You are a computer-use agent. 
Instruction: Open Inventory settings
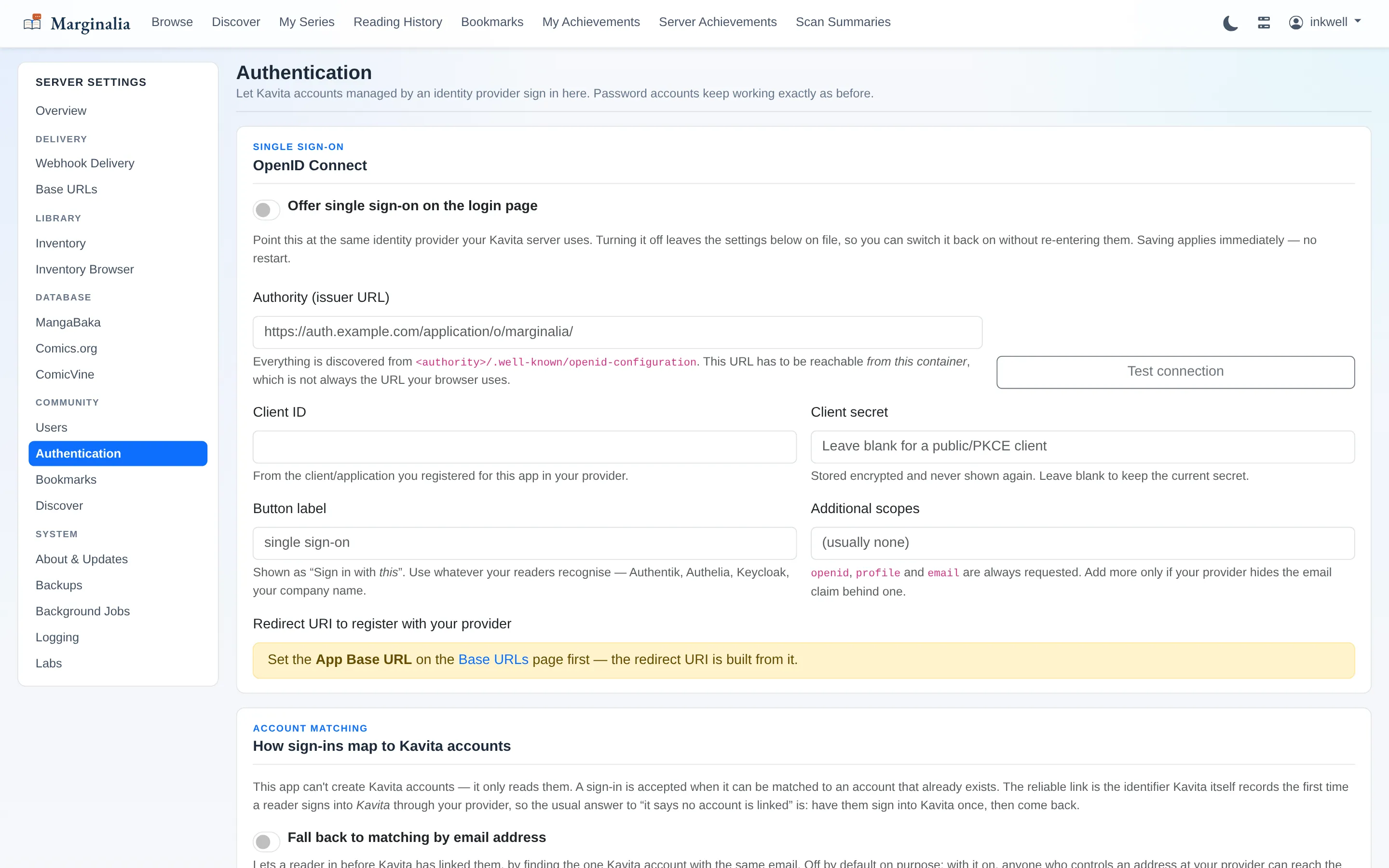(x=118, y=244)
